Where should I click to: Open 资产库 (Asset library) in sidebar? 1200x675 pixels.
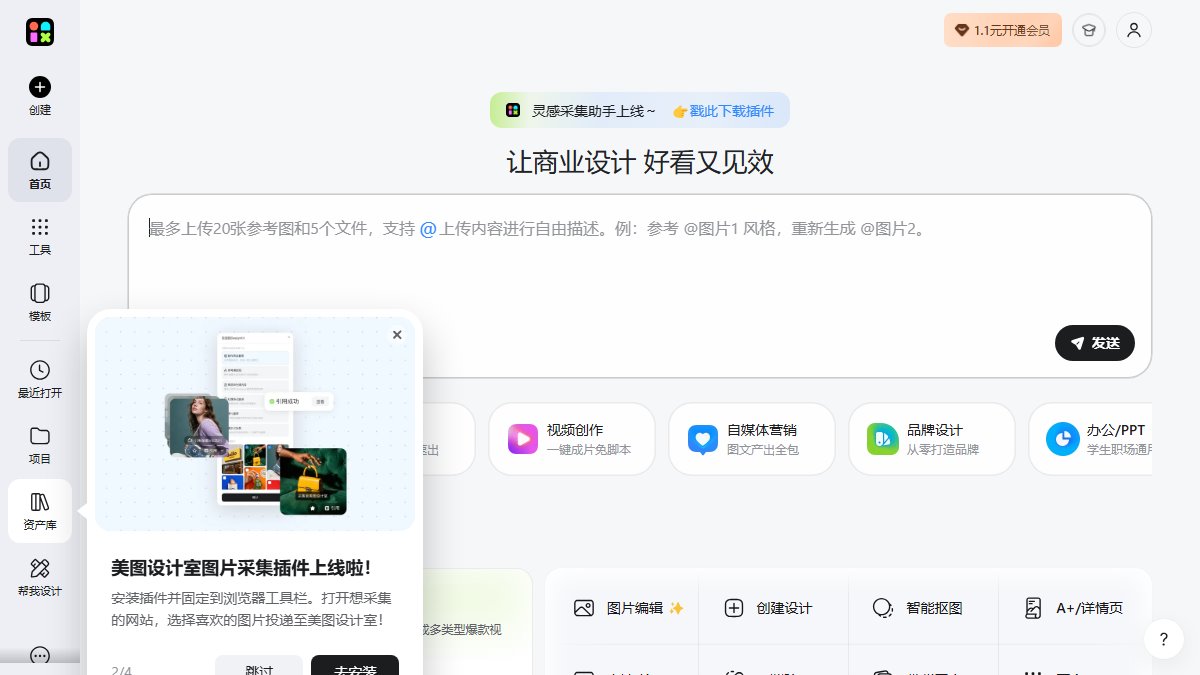coord(40,511)
